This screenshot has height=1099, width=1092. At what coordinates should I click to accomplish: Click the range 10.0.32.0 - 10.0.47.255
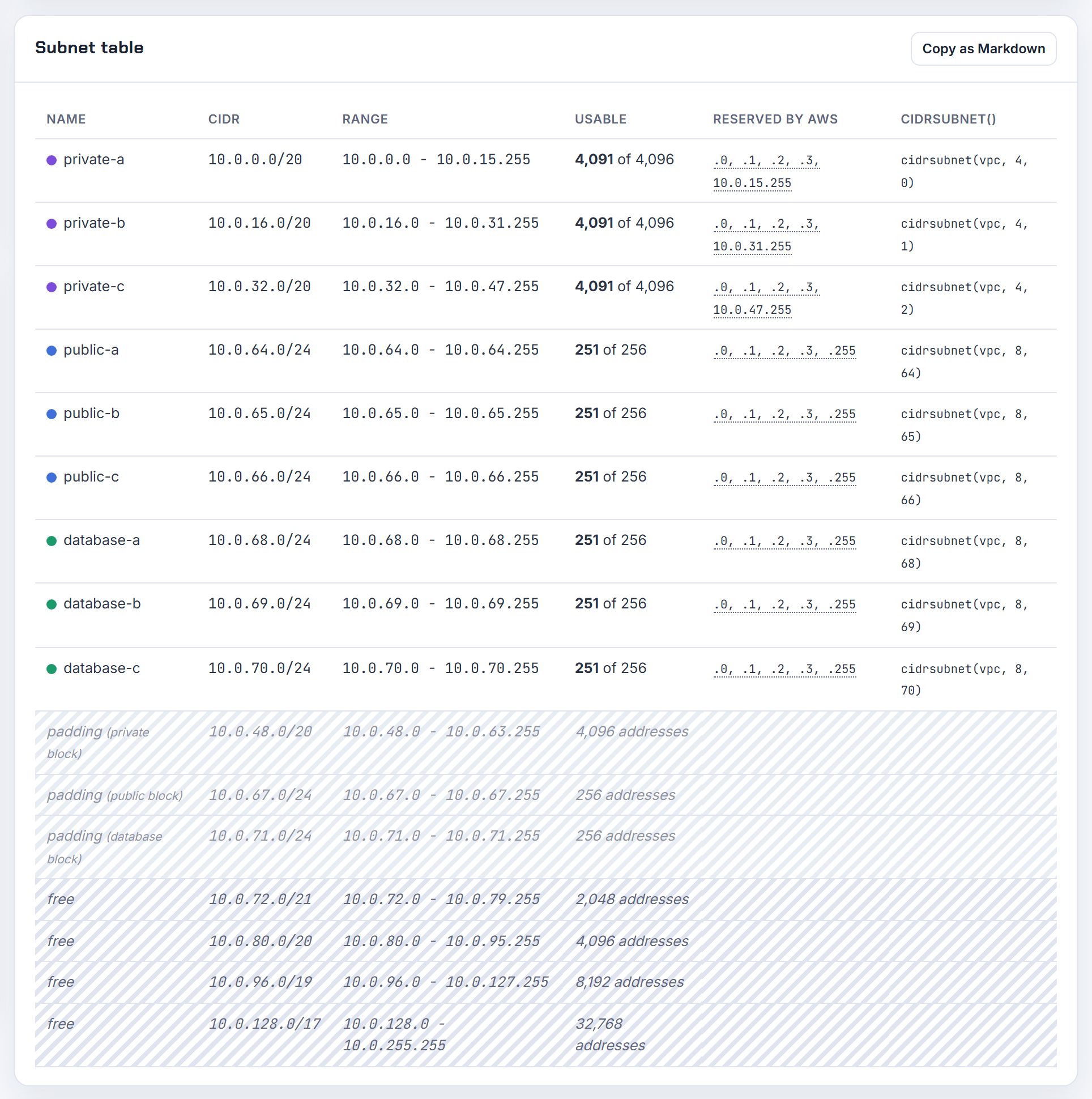point(440,287)
